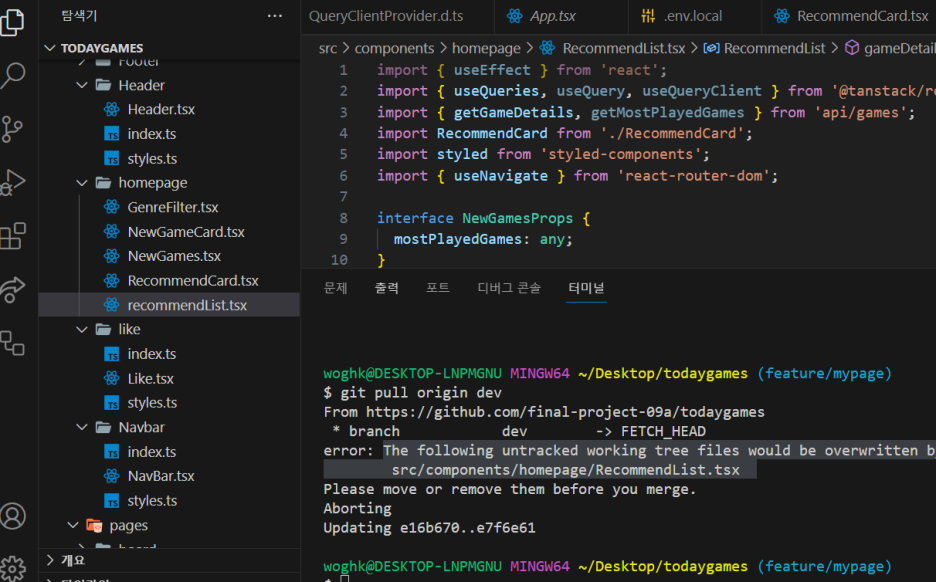This screenshot has height=582, width=936.
Task: Open the Manage gear icon
Action: click(13, 568)
